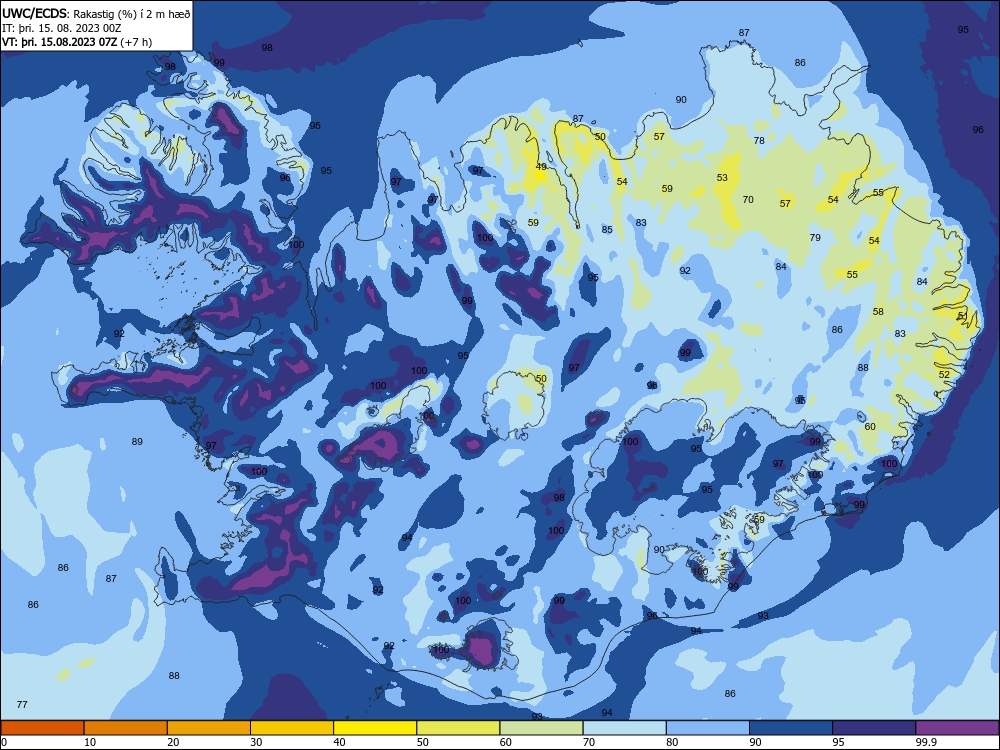Click the 'IT: þri. 15. 08. 2023 00Z' line
The height and width of the screenshot is (750, 1000).
point(62,28)
